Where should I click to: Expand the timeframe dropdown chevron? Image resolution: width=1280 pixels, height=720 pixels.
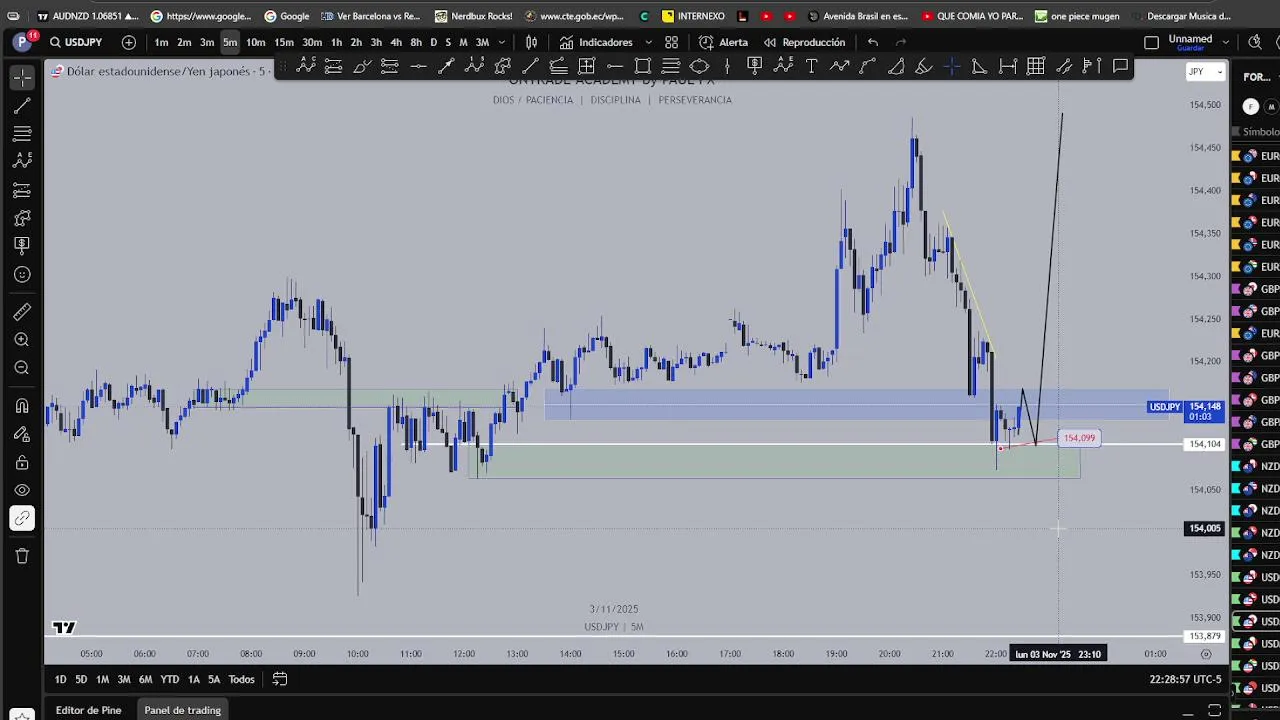pyautogui.click(x=502, y=42)
